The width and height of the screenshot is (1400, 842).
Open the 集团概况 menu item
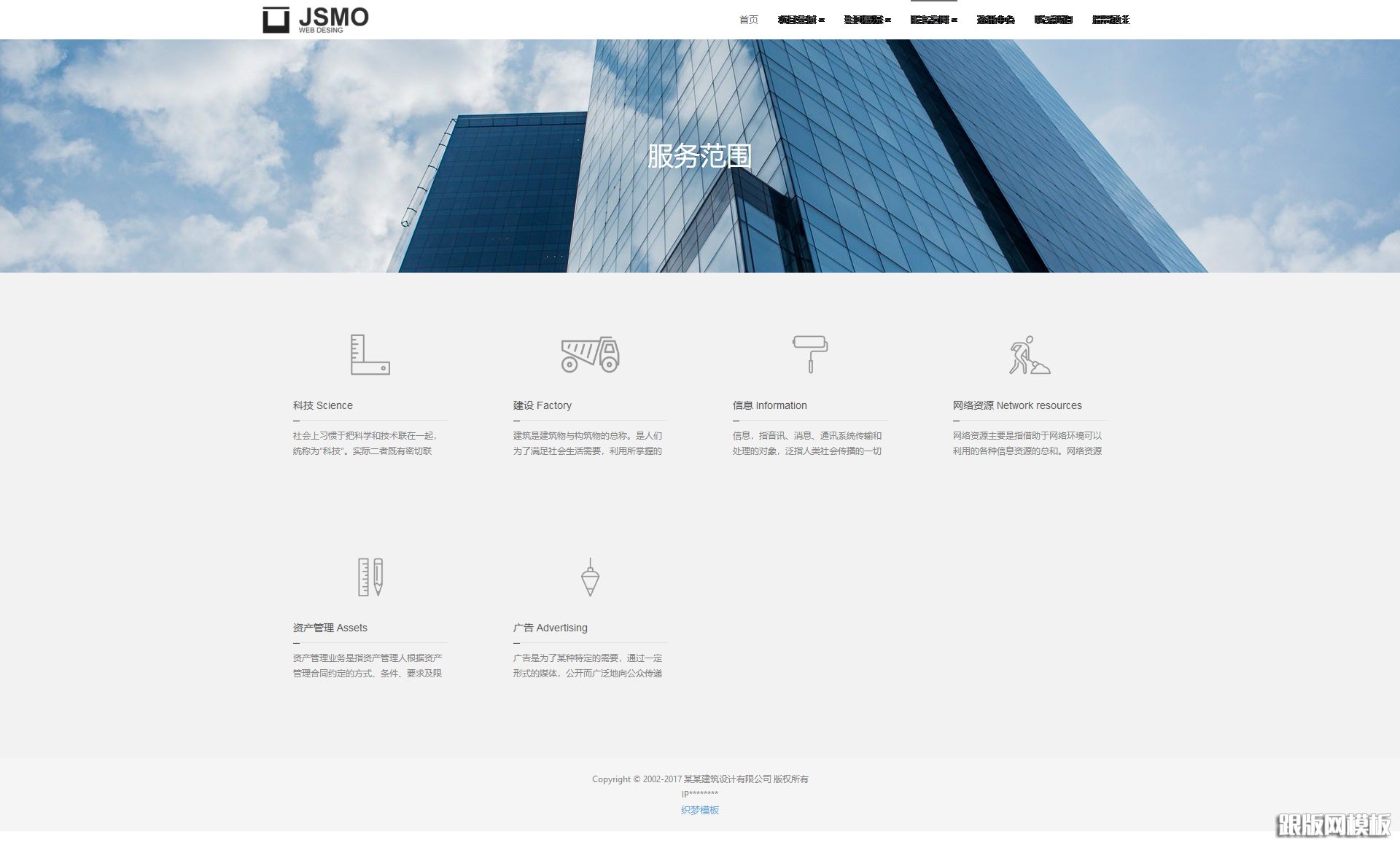click(x=863, y=20)
